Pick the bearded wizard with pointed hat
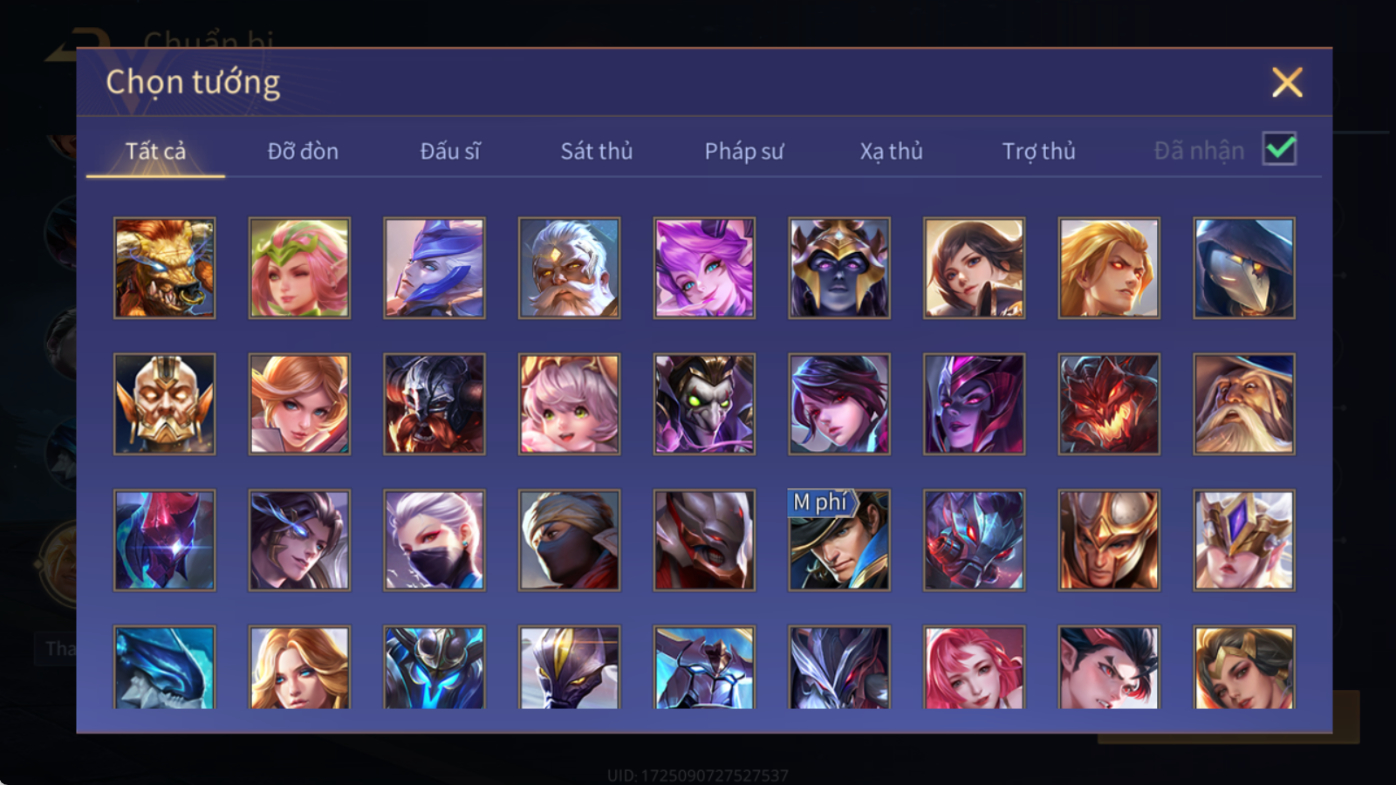 (x=1244, y=404)
